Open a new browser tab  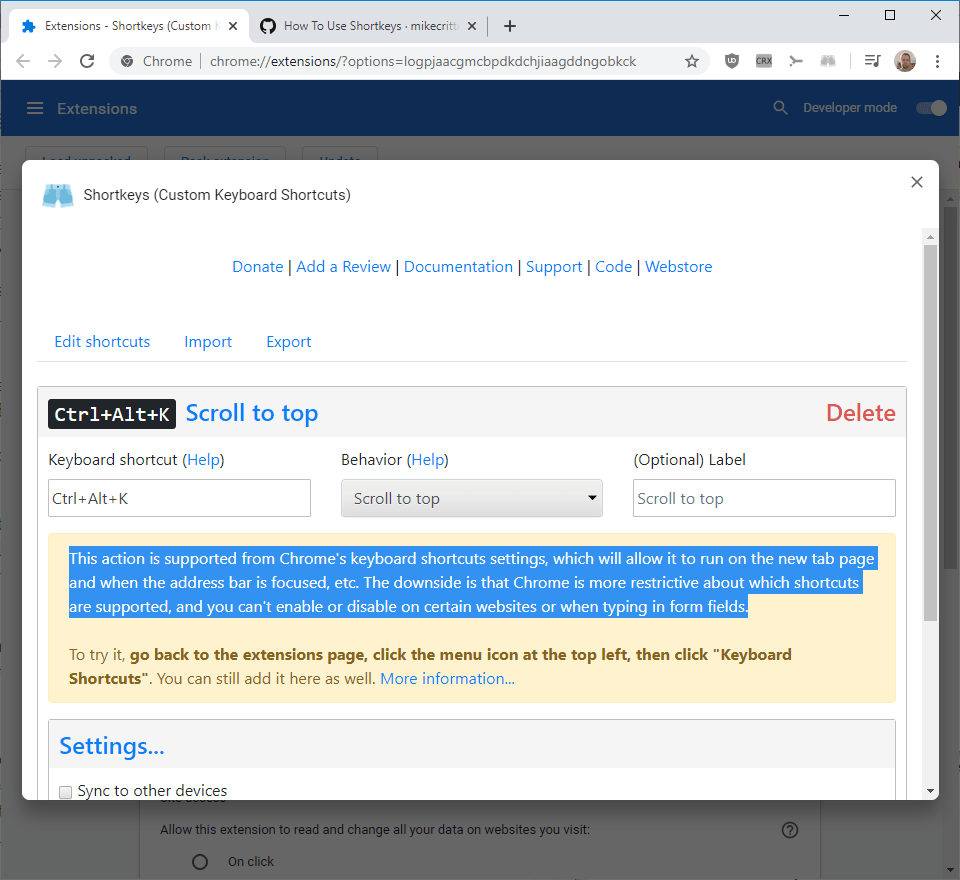(x=509, y=26)
